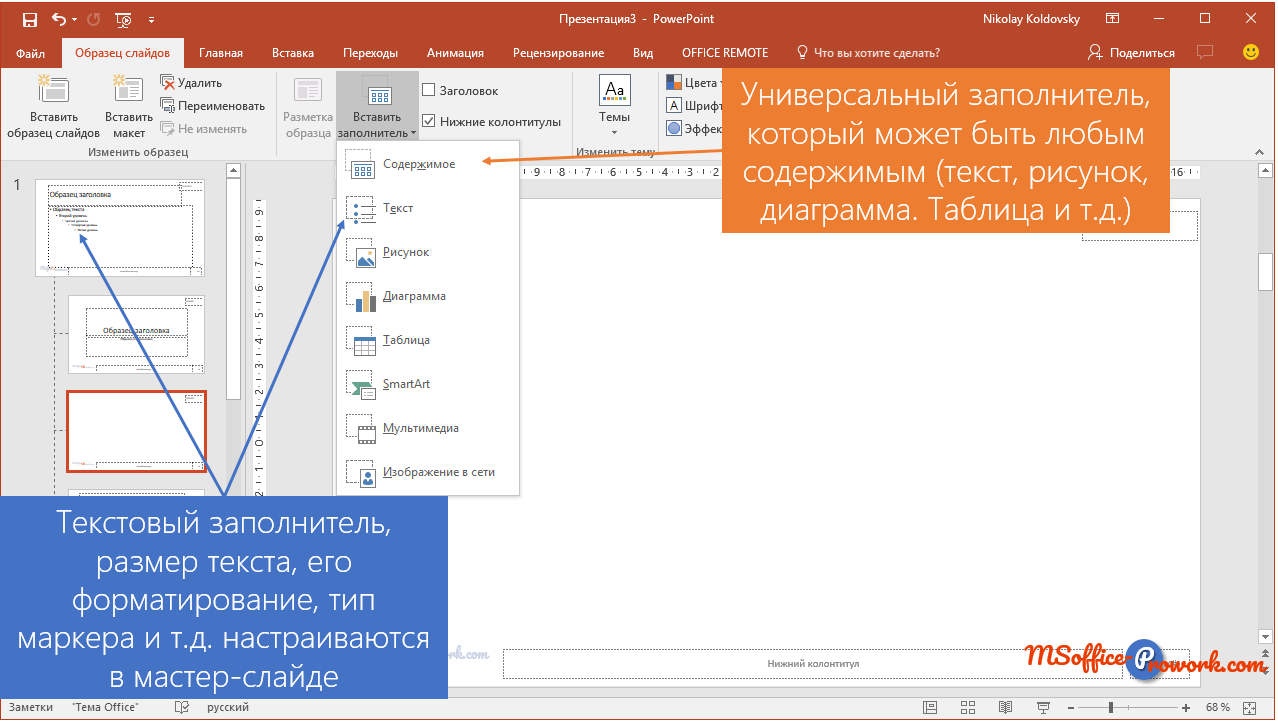Image resolution: width=1278 pixels, height=723 pixels.
Task: Choose SmartArt placeholder from the menu
Action: pos(428,384)
